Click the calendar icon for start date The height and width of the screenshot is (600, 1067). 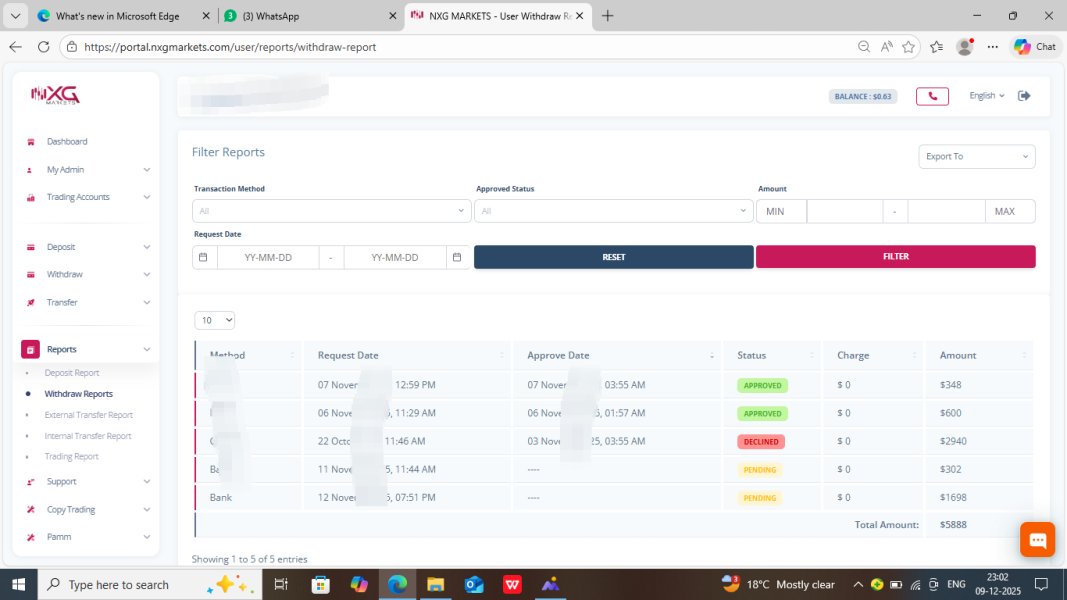(x=203, y=257)
